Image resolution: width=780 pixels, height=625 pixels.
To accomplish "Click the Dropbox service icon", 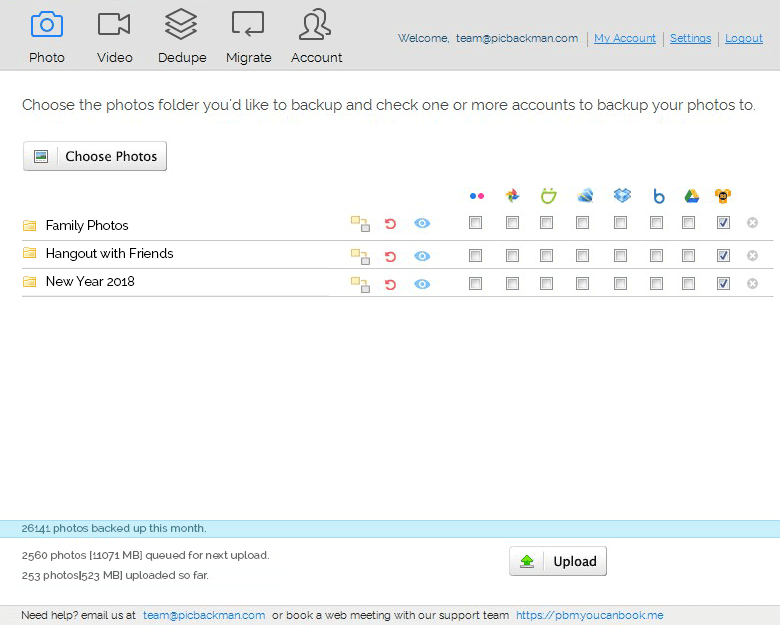I will (622, 195).
